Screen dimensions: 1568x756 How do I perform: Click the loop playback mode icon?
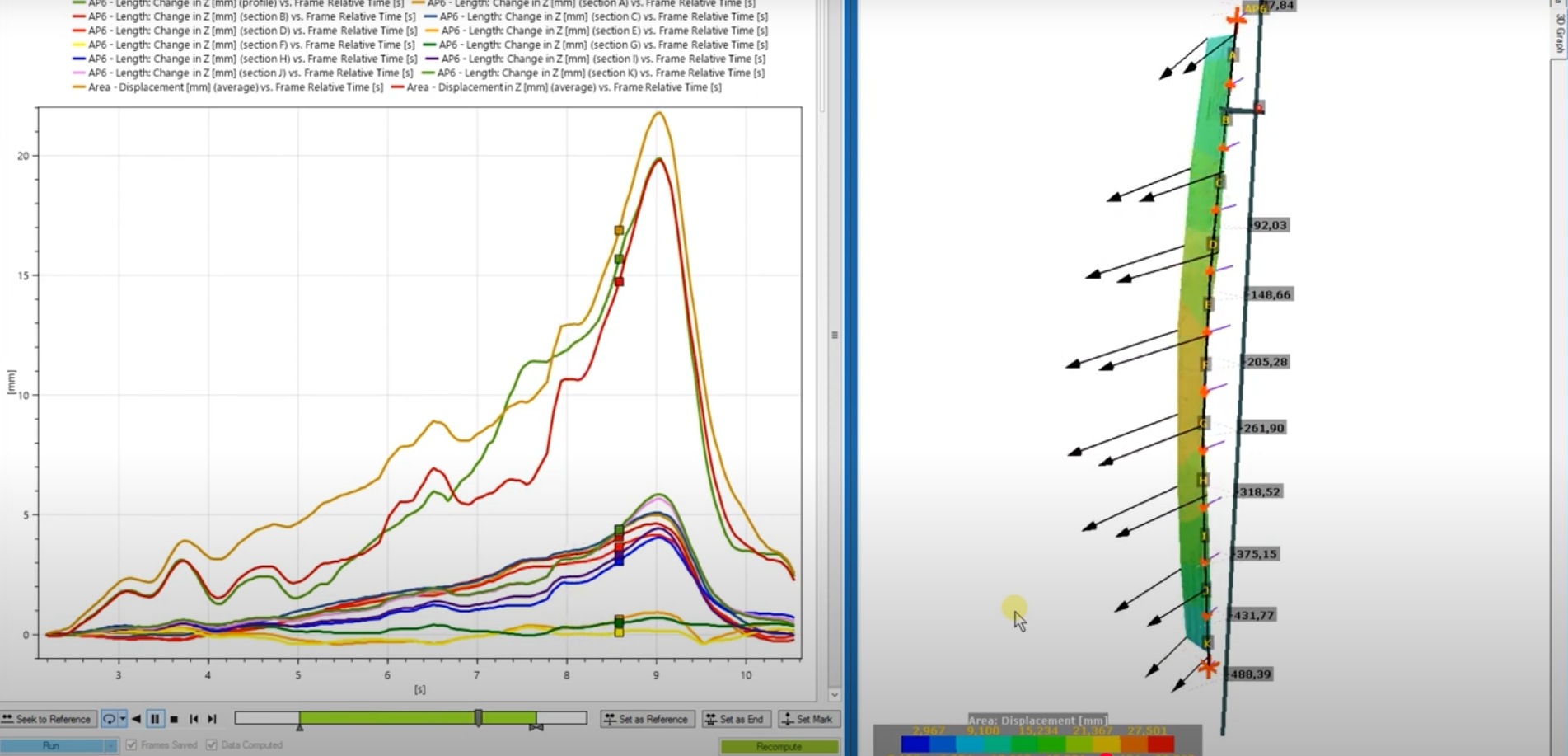click(109, 719)
